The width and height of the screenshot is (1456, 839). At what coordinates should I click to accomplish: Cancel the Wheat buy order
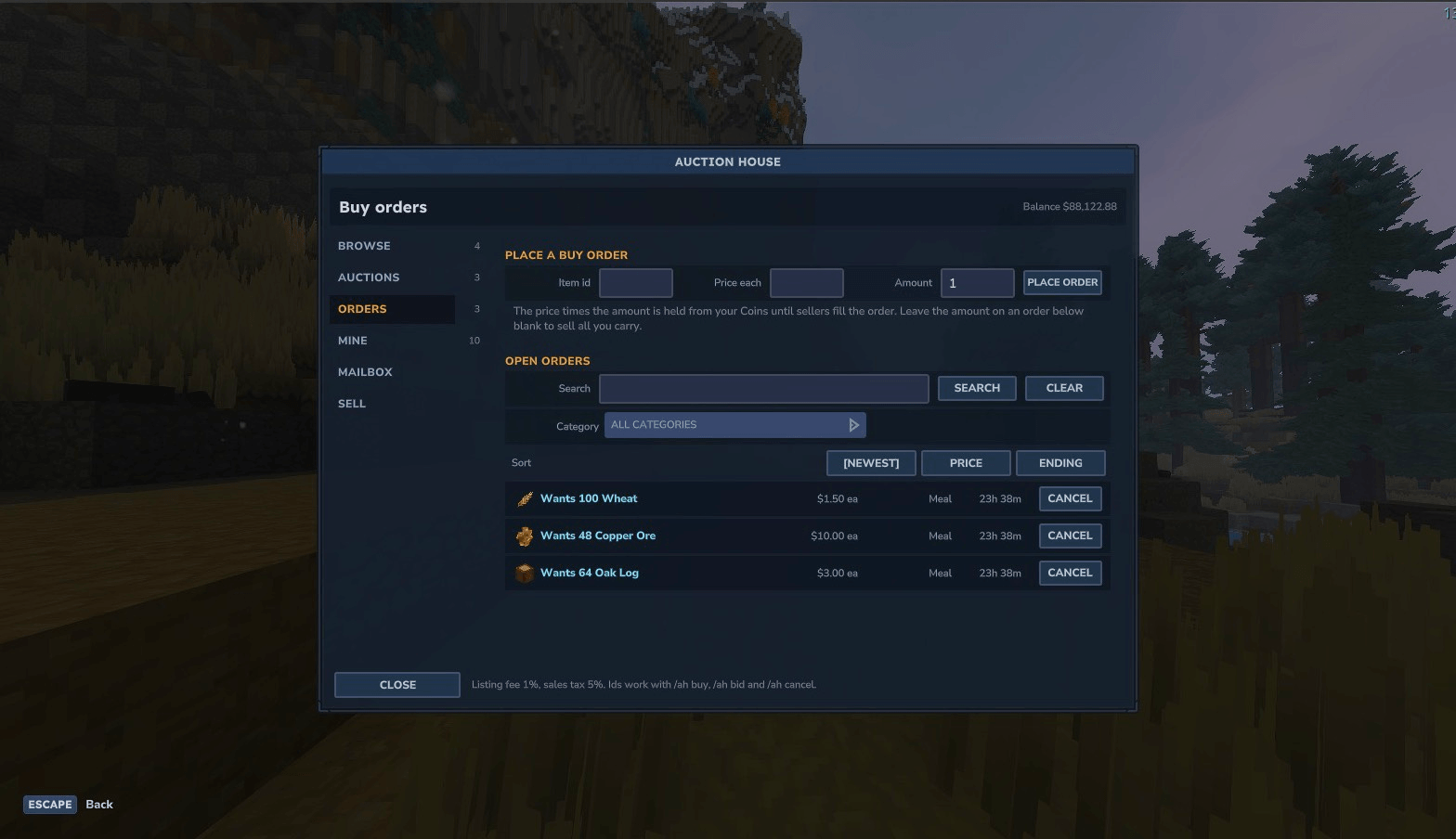click(x=1070, y=498)
